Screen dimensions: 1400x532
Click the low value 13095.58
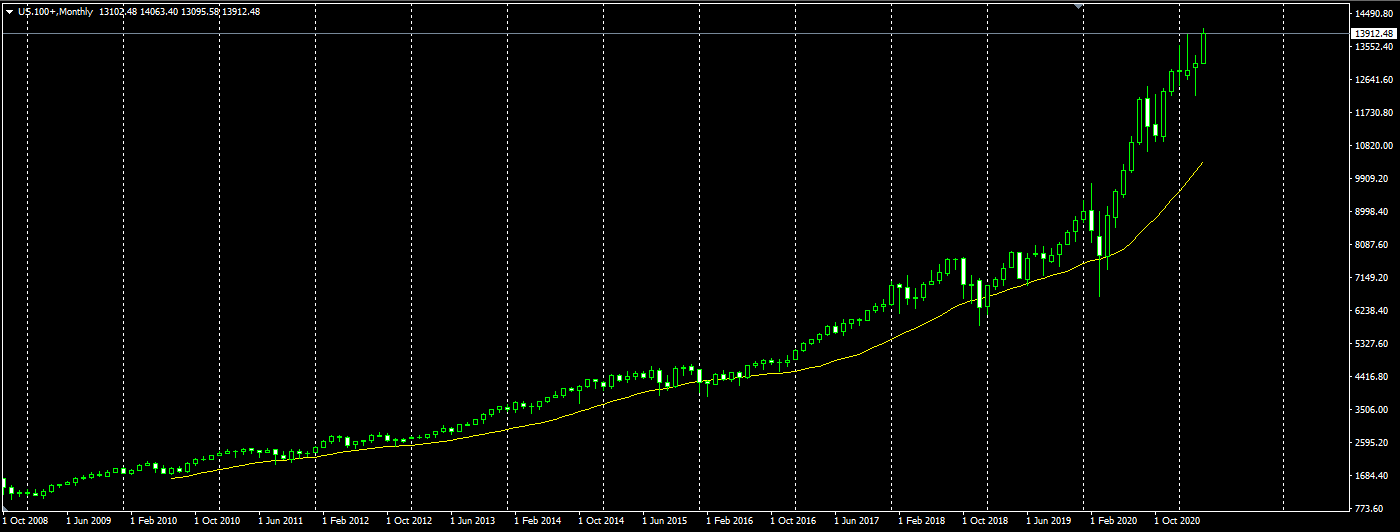tap(199, 11)
